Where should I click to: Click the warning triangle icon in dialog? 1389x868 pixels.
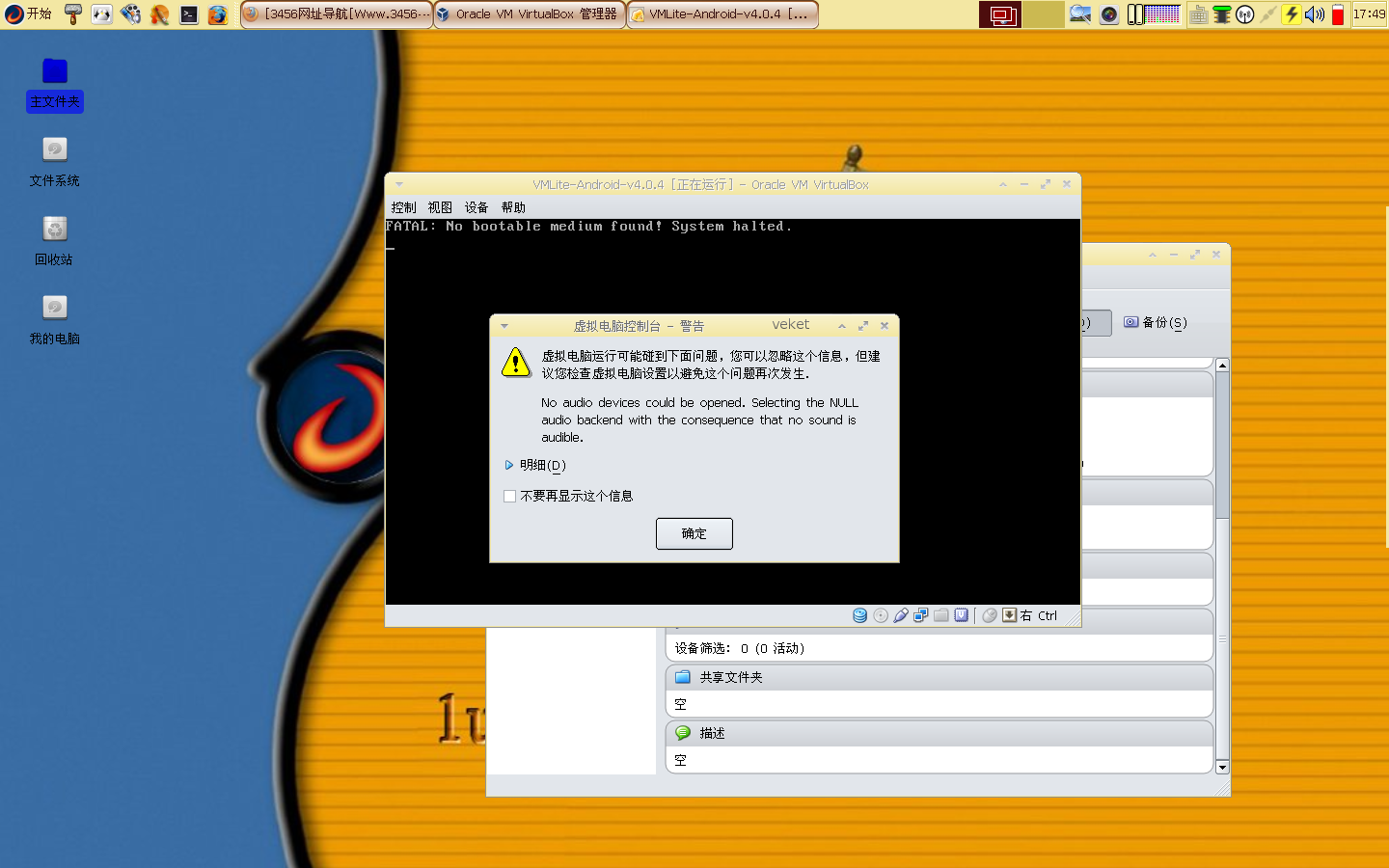click(x=516, y=363)
